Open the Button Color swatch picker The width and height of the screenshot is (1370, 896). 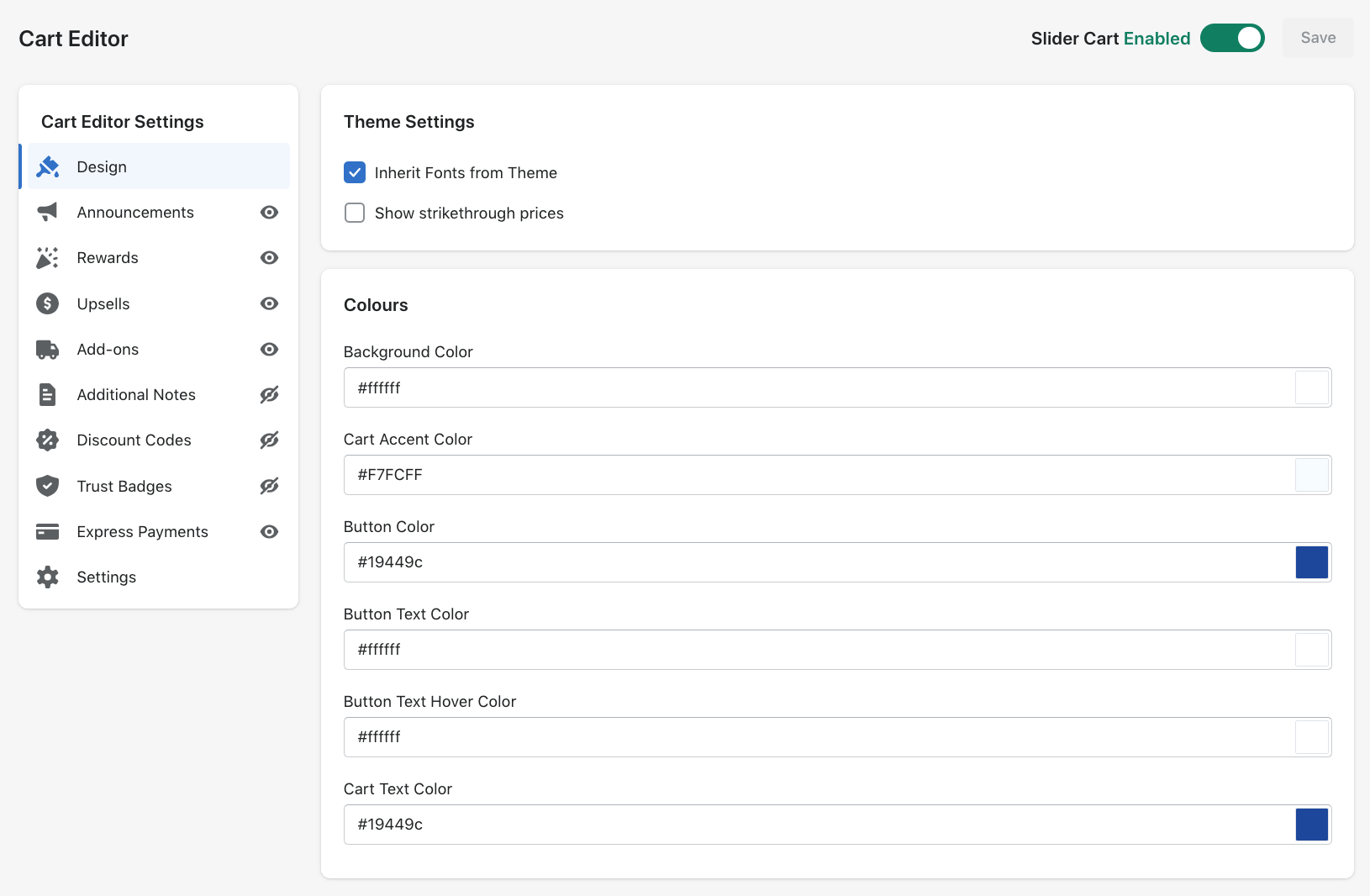click(x=1311, y=561)
